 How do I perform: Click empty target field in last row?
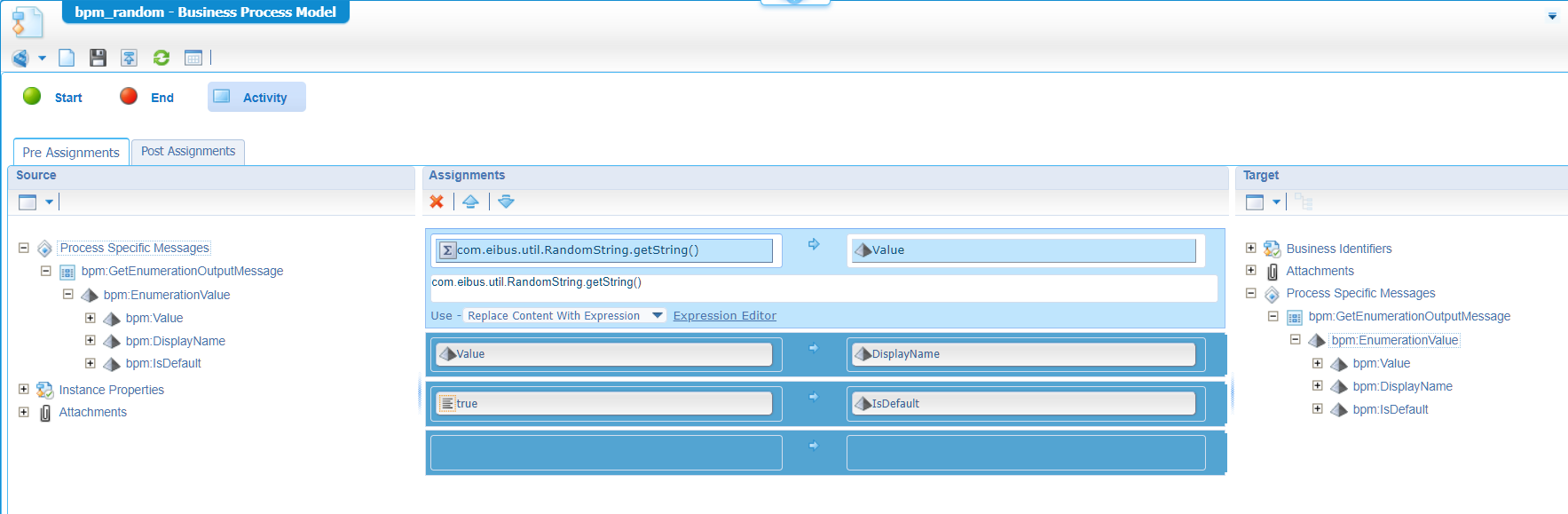pyautogui.click(x=1026, y=452)
